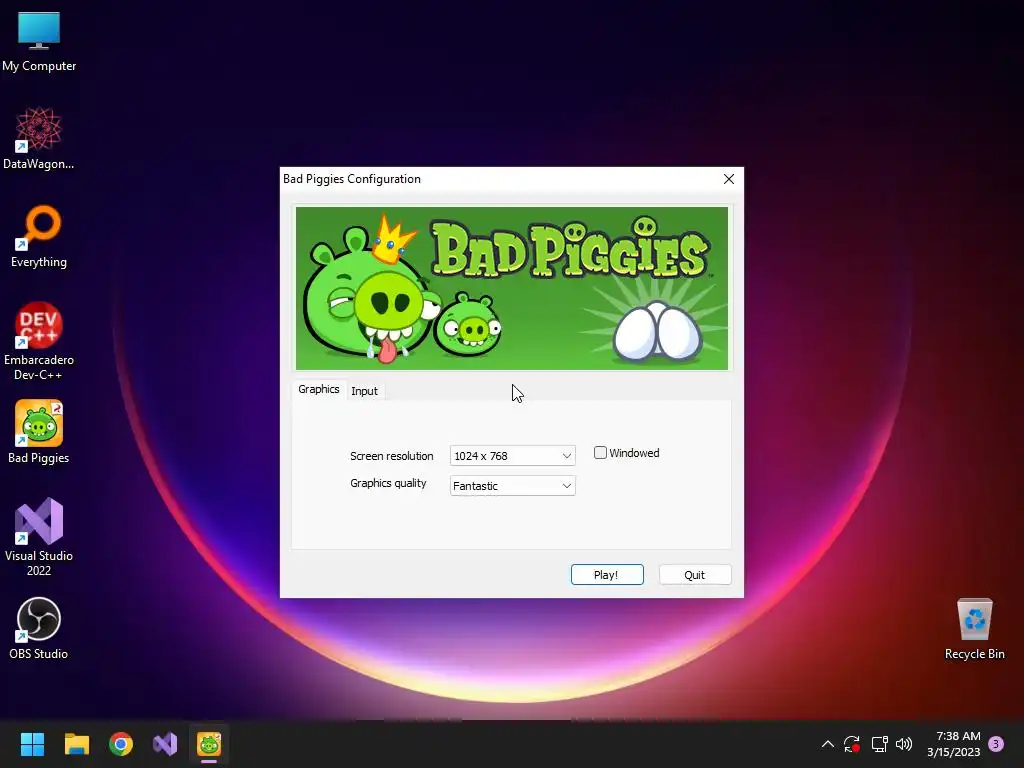The width and height of the screenshot is (1024, 768).
Task: Select the Graphics tab
Action: pos(319,389)
